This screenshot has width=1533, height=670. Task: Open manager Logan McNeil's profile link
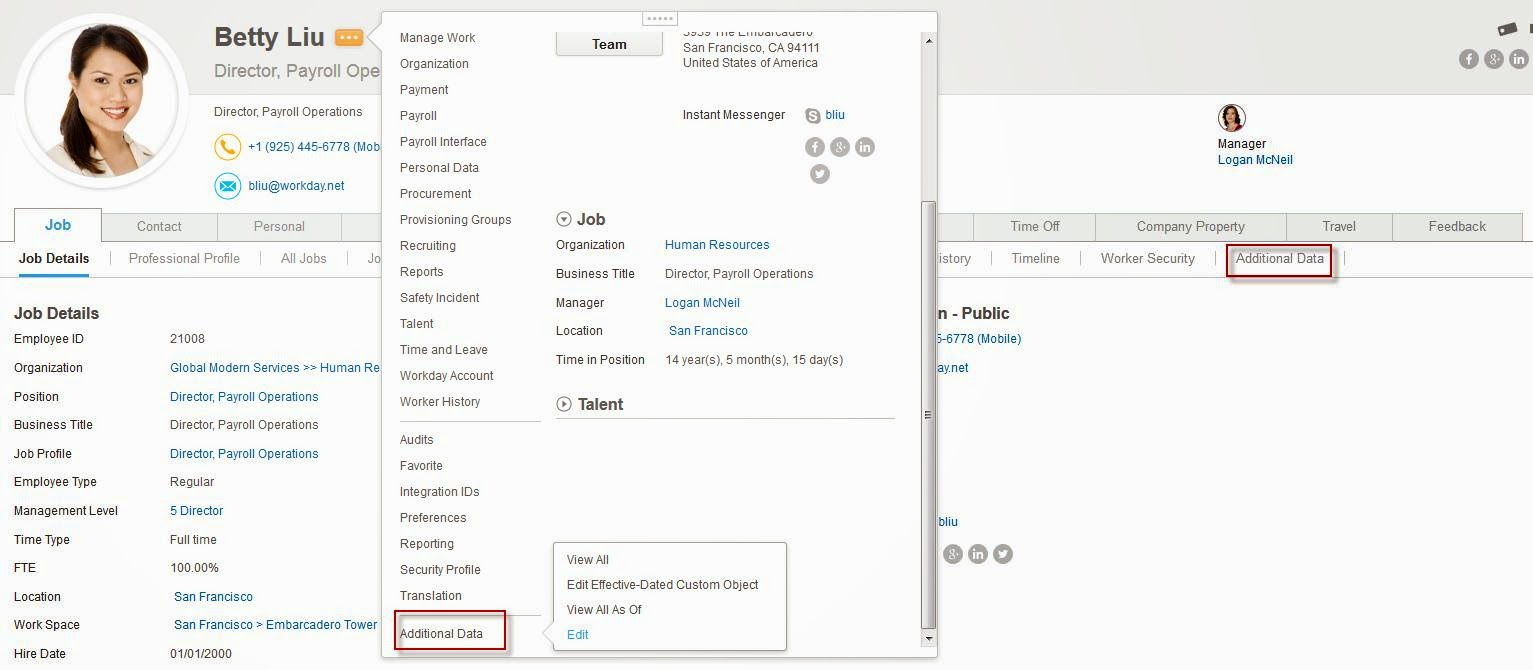point(1254,159)
